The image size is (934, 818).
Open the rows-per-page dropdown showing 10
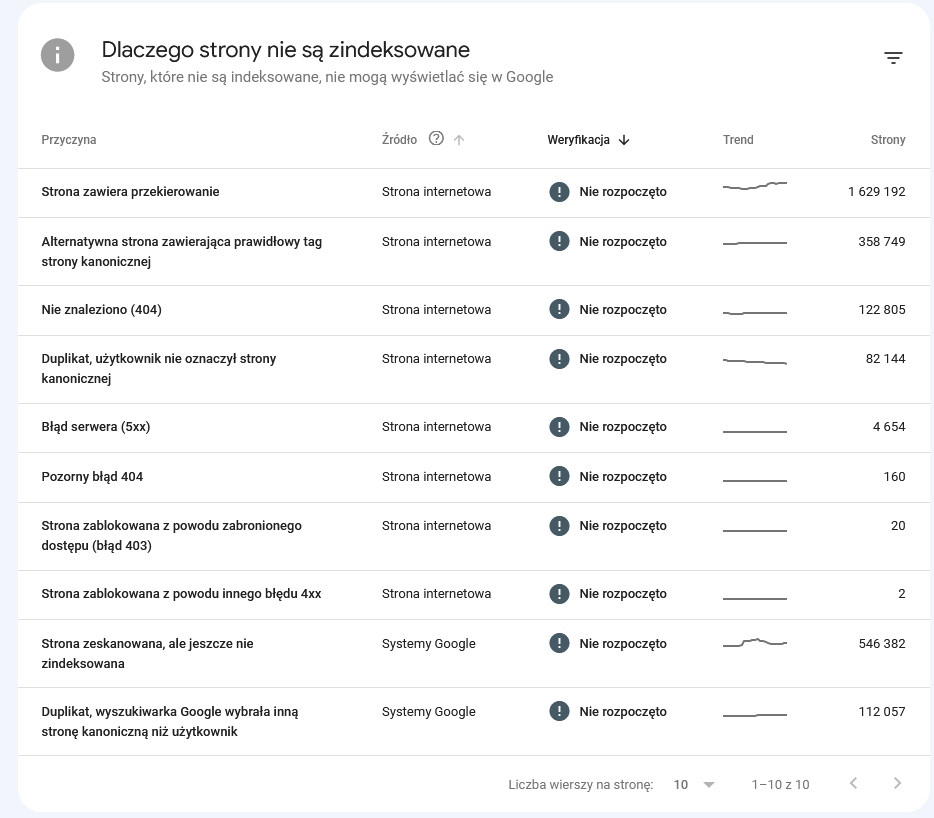tap(694, 785)
